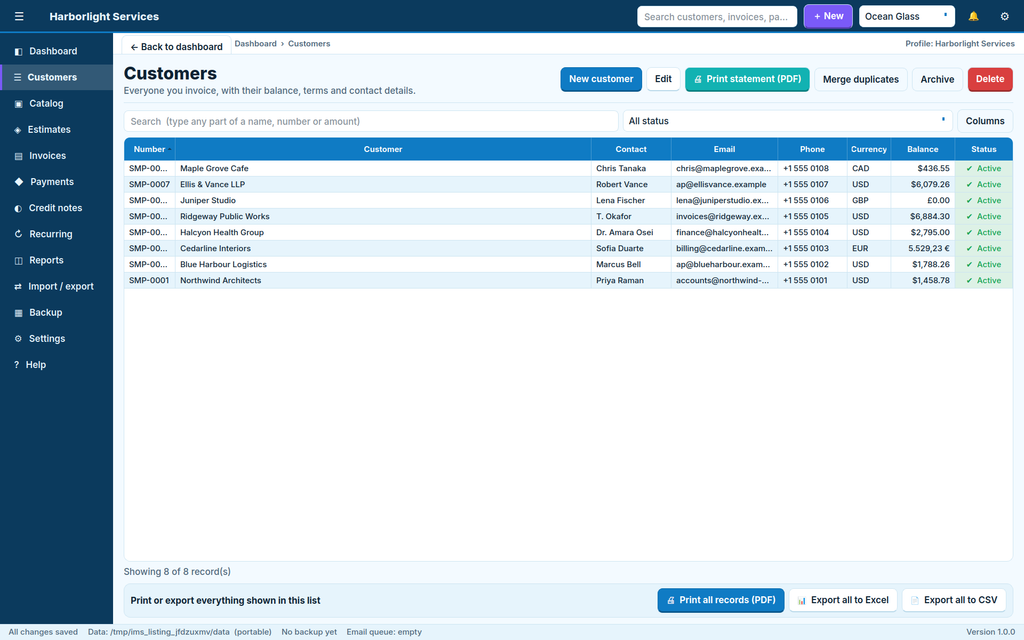Click the Credit notes sidebar icon
Viewport: 1024px width, 640px height.
(x=18, y=208)
